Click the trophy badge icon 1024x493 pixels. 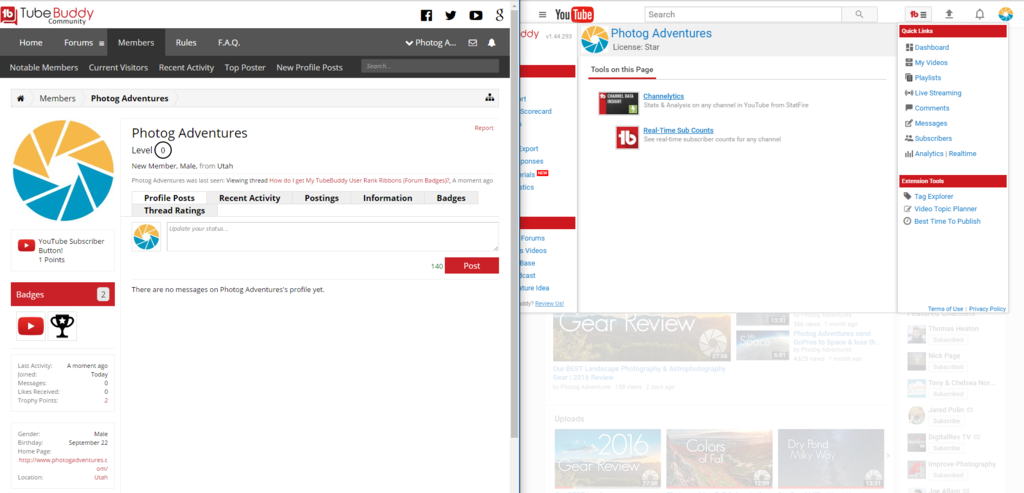[62, 326]
